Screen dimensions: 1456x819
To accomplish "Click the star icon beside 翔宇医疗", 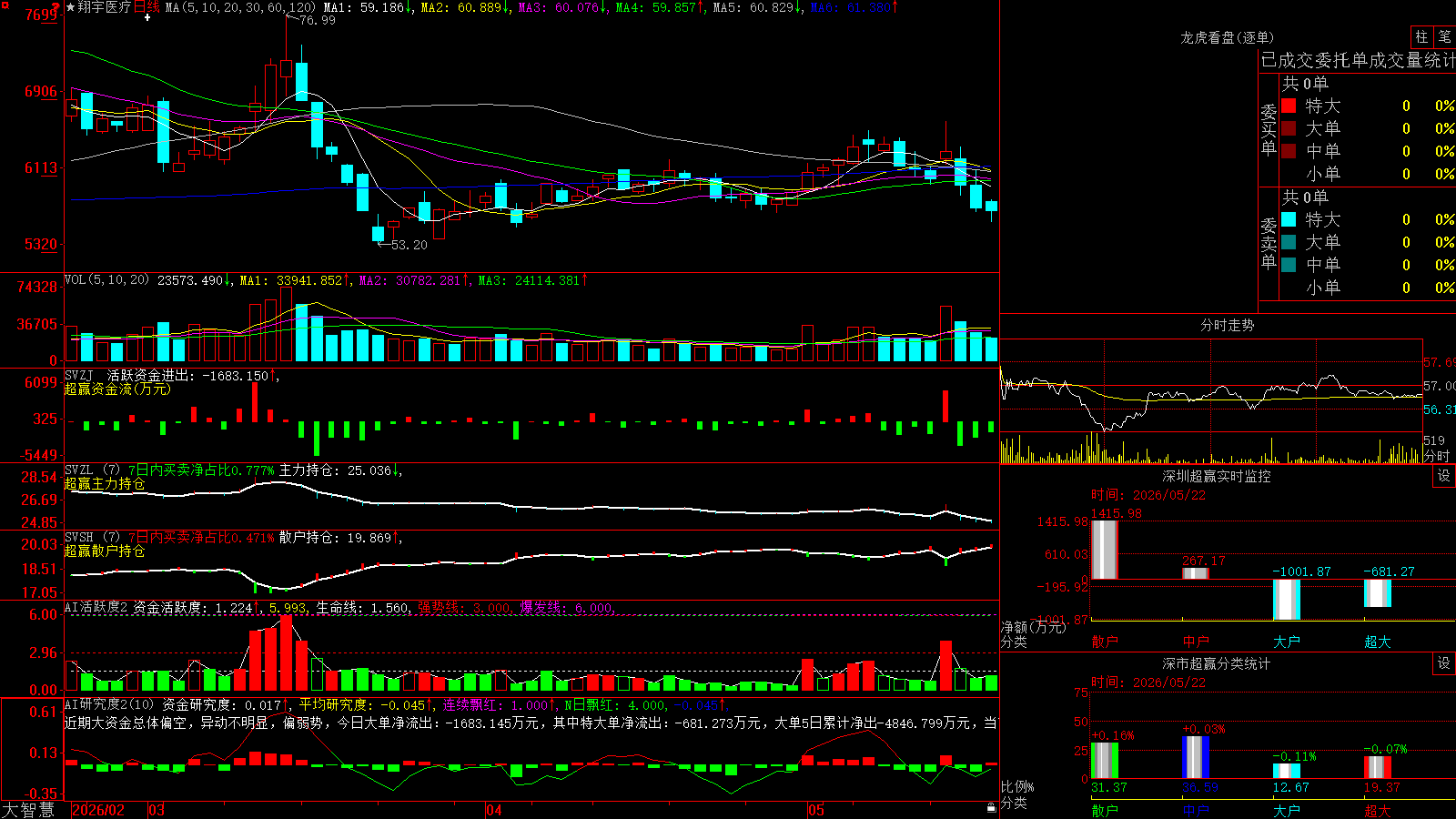I will coord(71,7).
